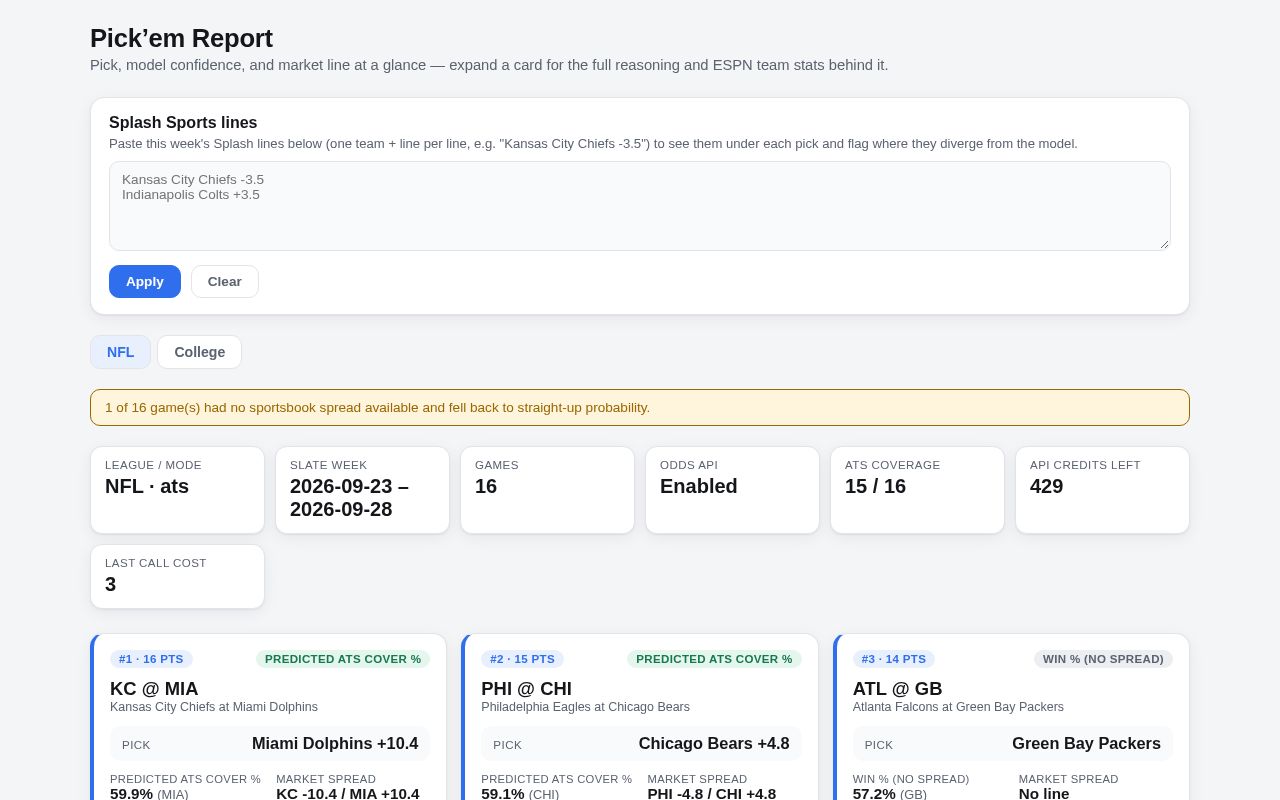Click 'PREDICTED ATS COVER %' badge on PHI card

[714, 659]
